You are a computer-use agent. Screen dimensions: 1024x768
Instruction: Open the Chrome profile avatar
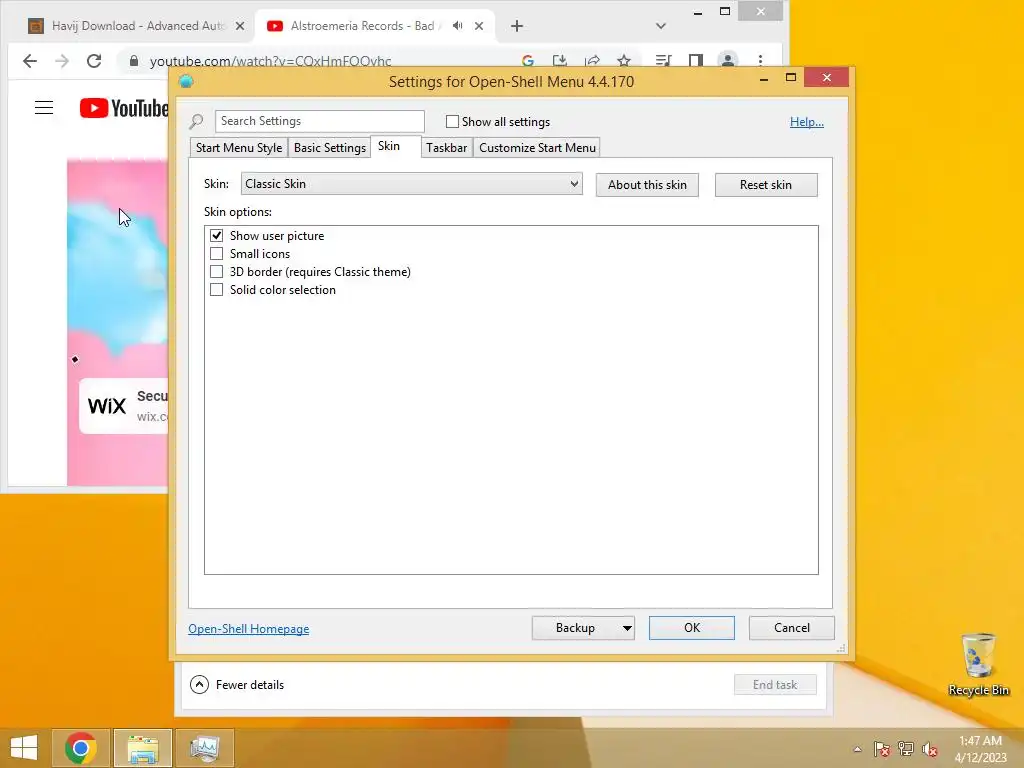[x=728, y=61]
